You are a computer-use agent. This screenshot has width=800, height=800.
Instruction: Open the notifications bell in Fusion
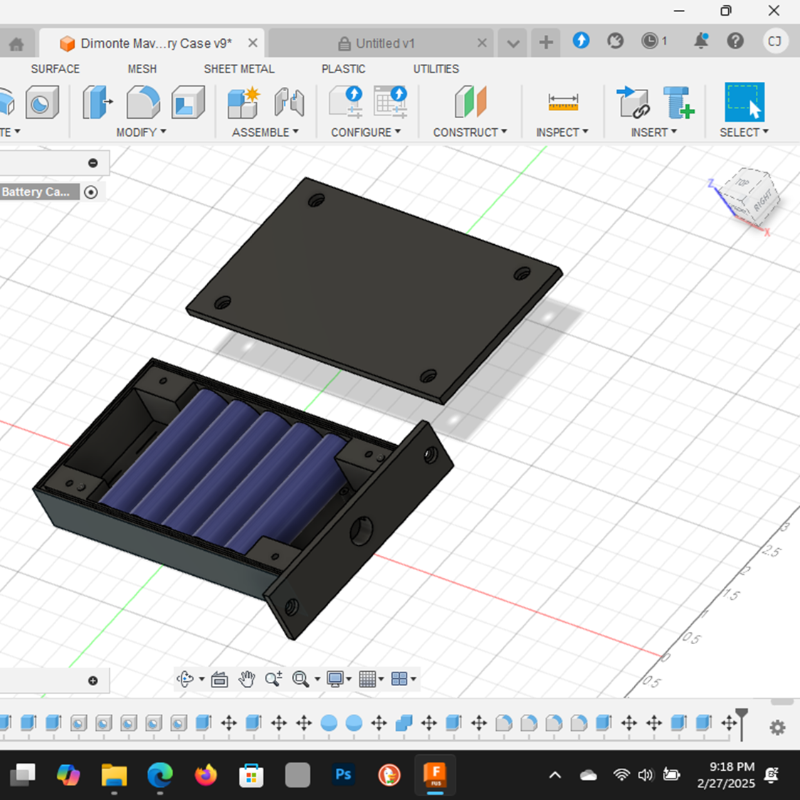[701, 40]
